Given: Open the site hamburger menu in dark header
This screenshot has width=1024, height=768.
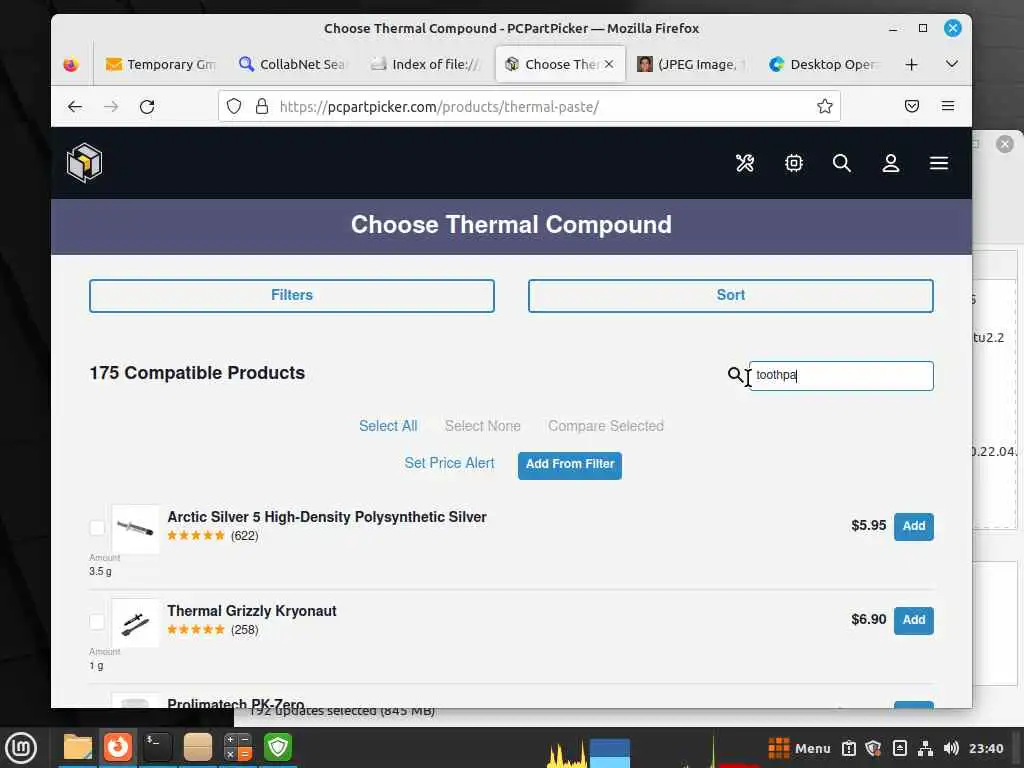Looking at the screenshot, I should click(x=939, y=163).
